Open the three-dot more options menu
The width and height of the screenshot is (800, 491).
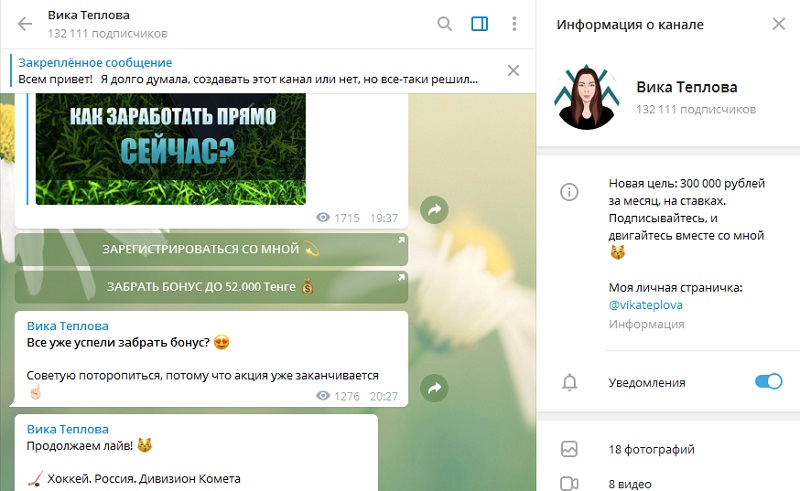[514, 24]
